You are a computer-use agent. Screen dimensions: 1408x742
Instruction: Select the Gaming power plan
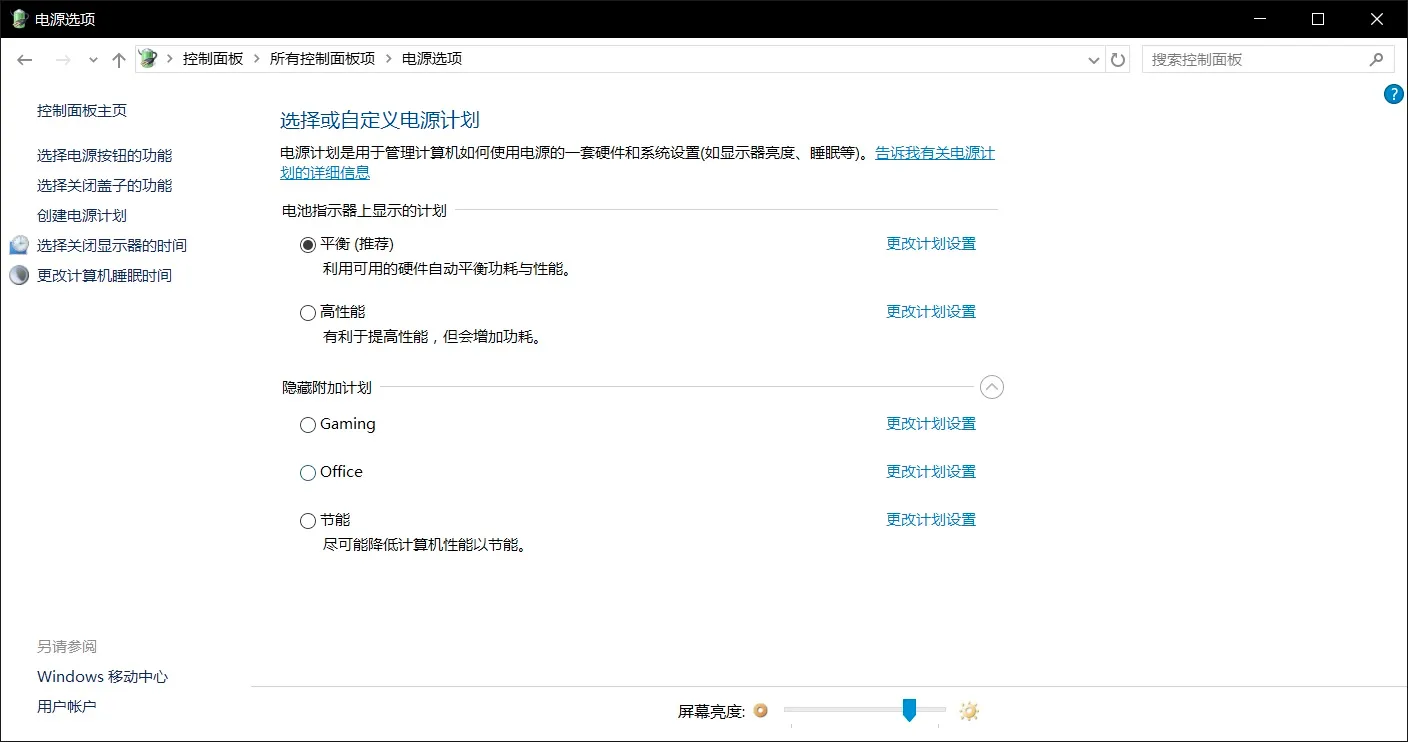(307, 424)
